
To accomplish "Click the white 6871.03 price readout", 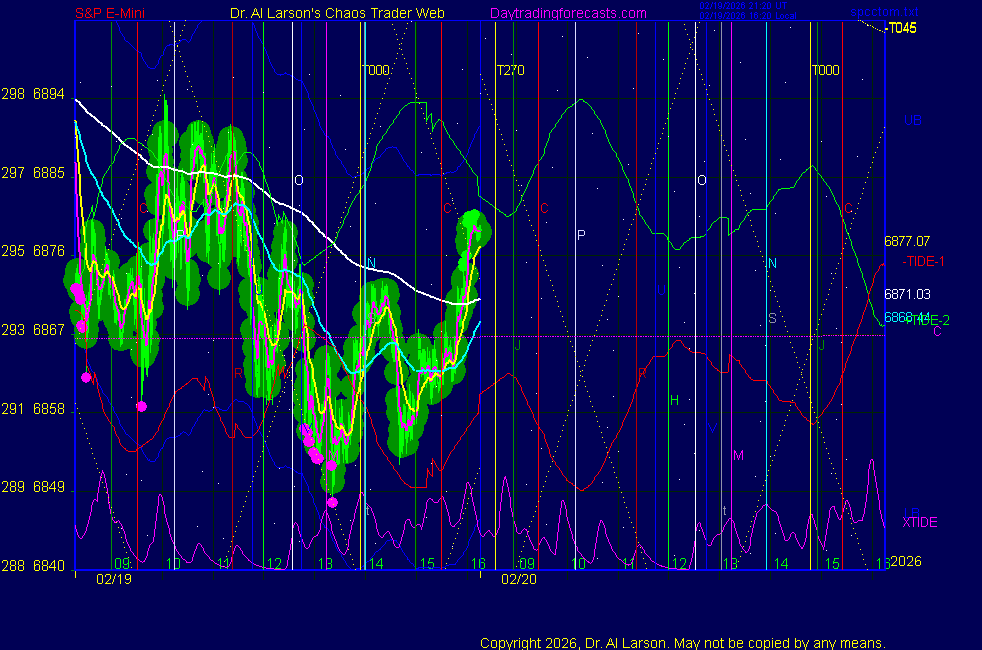I will click(x=907, y=294).
